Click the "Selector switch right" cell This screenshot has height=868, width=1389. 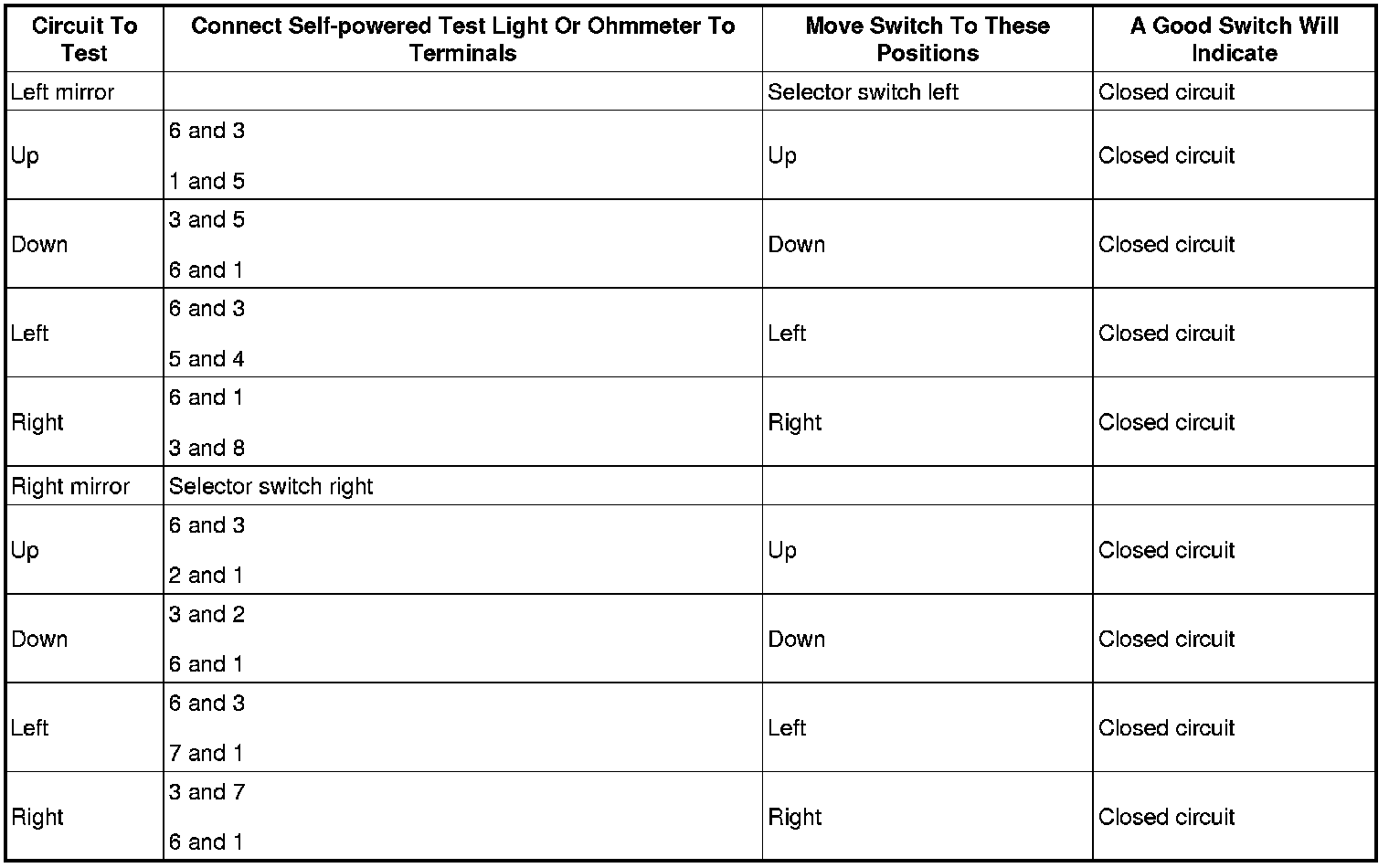[x=270, y=486]
